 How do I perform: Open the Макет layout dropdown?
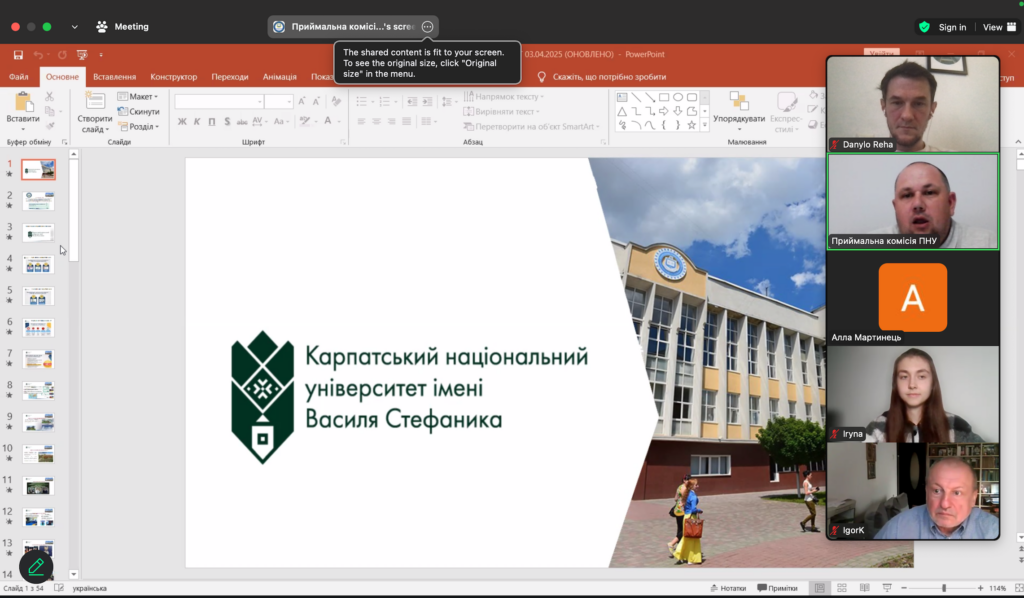[x=138, y=97]
